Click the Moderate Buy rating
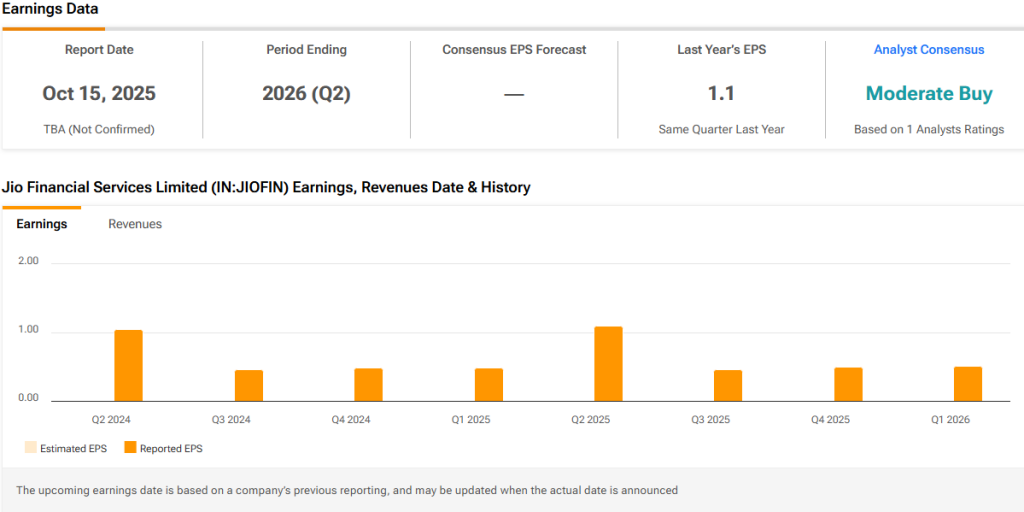 pyautogui.click(x=929, y=93)
